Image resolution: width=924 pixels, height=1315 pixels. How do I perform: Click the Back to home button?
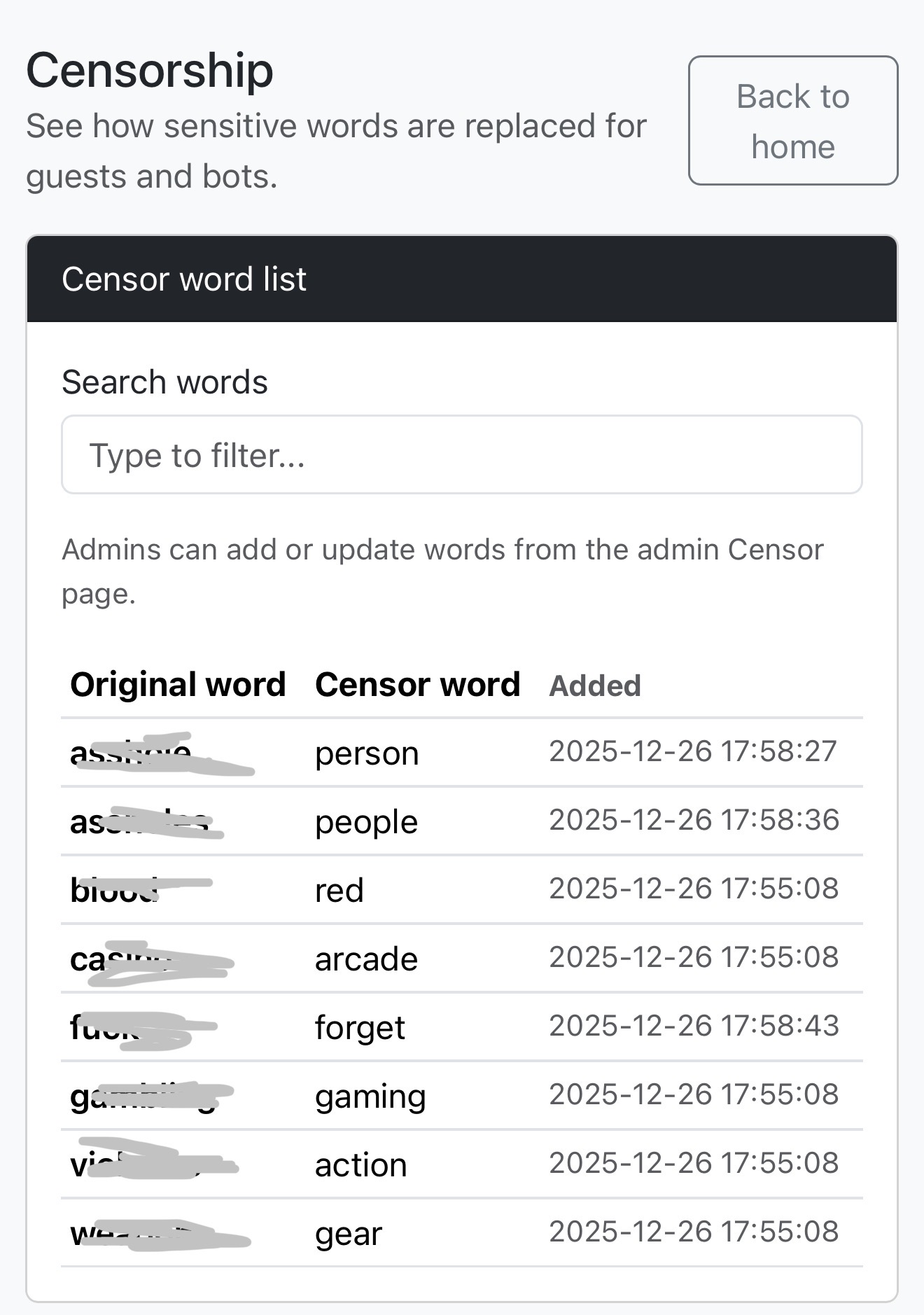792,120
